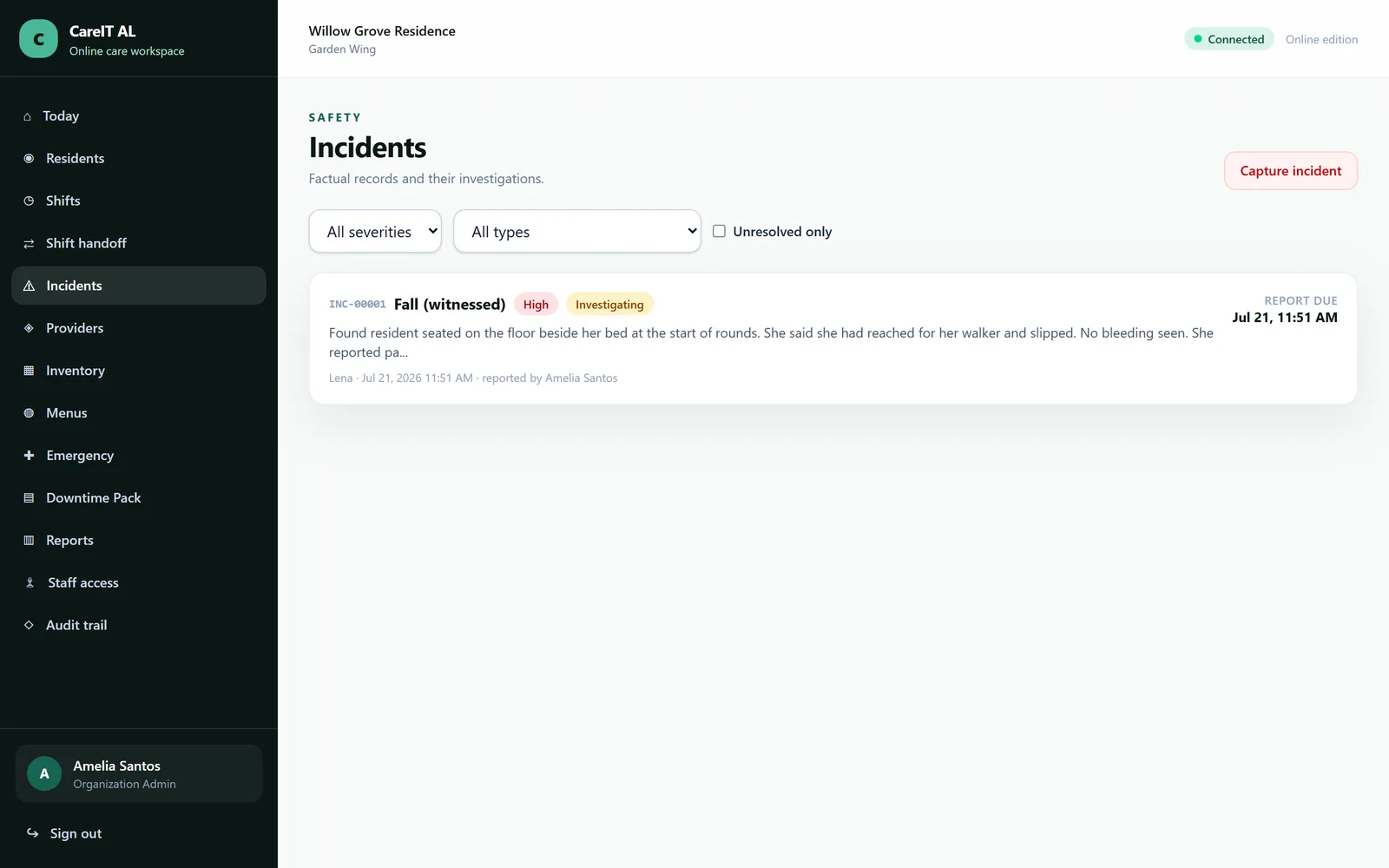
Task: Click the Sign out arrow icon
Action: coord(32,832)
